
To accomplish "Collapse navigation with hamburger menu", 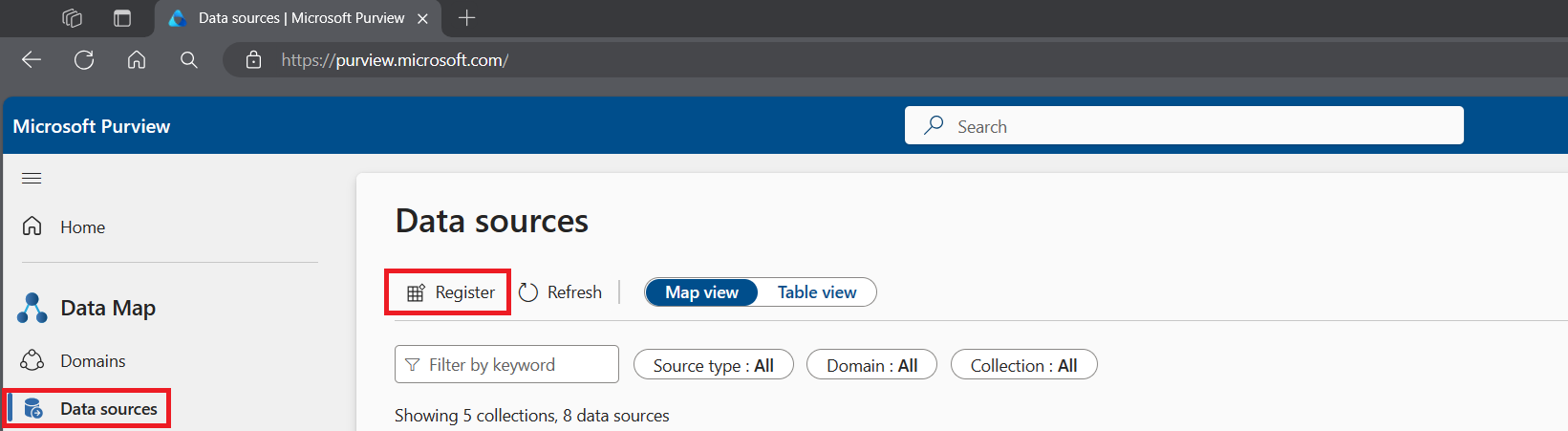I will (32, 178).
